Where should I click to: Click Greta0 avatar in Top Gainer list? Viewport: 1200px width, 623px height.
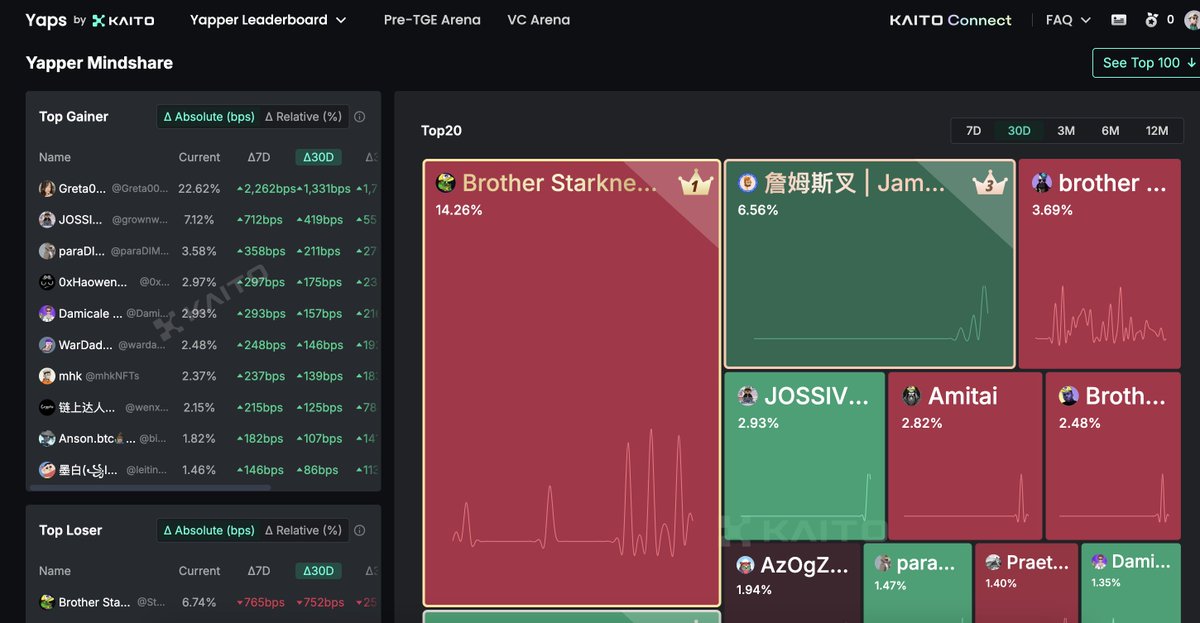point(47,189)
